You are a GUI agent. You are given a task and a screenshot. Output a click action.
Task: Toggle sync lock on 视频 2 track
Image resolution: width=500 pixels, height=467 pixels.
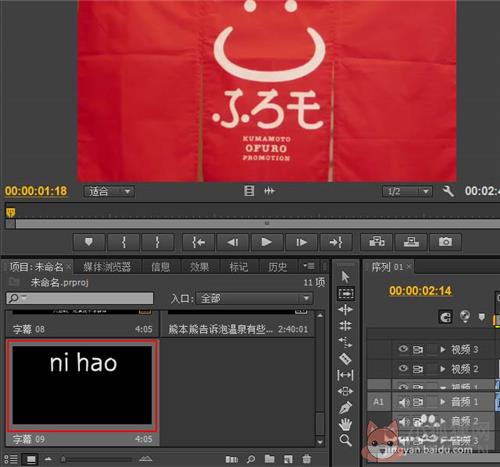click(418, 369)
